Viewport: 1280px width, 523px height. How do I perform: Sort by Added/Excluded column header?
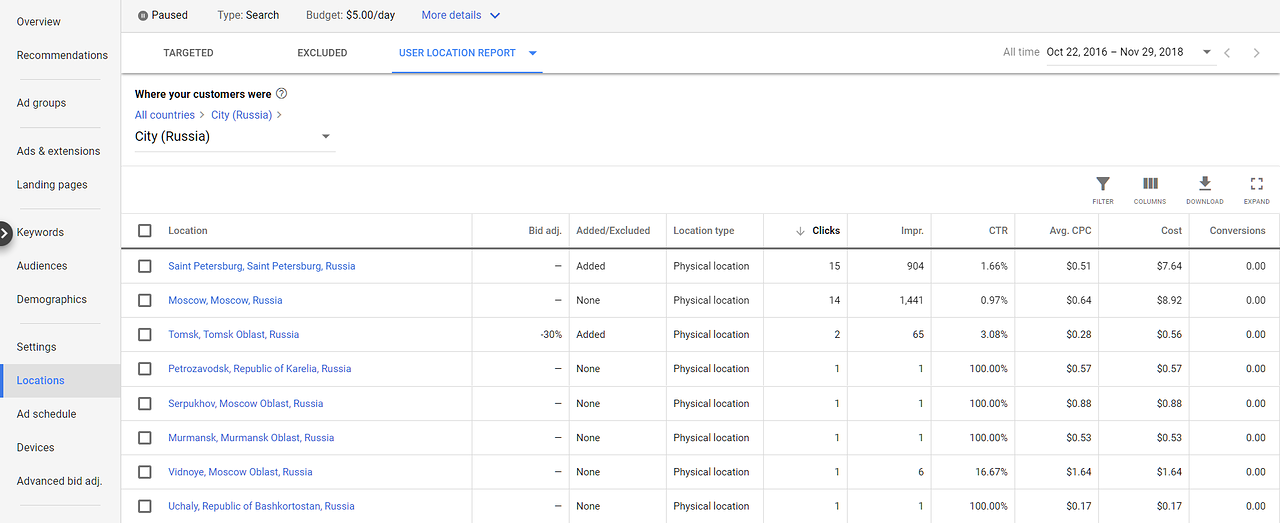613,231
